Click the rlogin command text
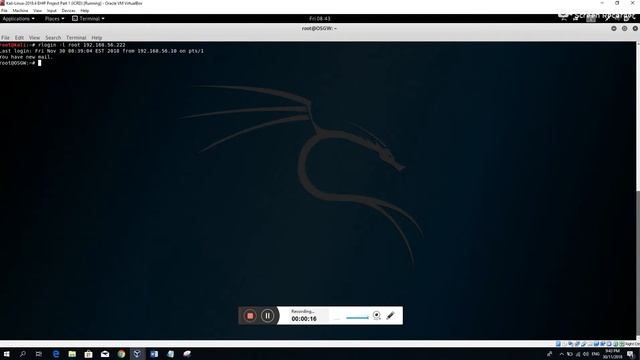The height and width of the screenshot is (360, 640). [x=82, y=45]
